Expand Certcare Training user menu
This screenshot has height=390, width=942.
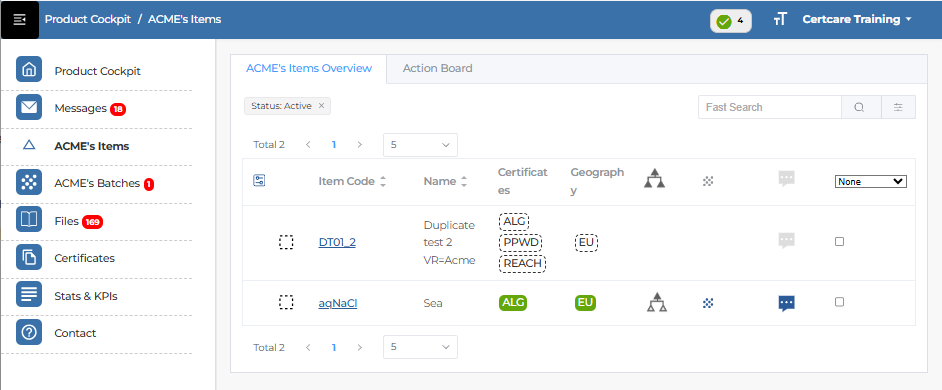pos(857,19)
